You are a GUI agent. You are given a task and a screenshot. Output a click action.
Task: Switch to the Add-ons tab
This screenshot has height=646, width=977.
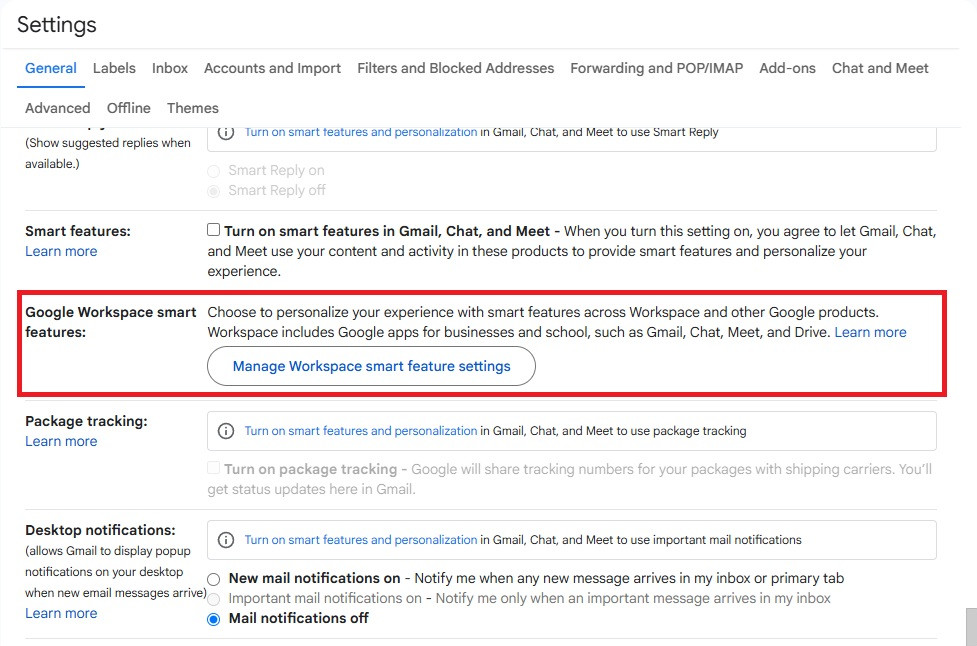click(x=787, y=69)
